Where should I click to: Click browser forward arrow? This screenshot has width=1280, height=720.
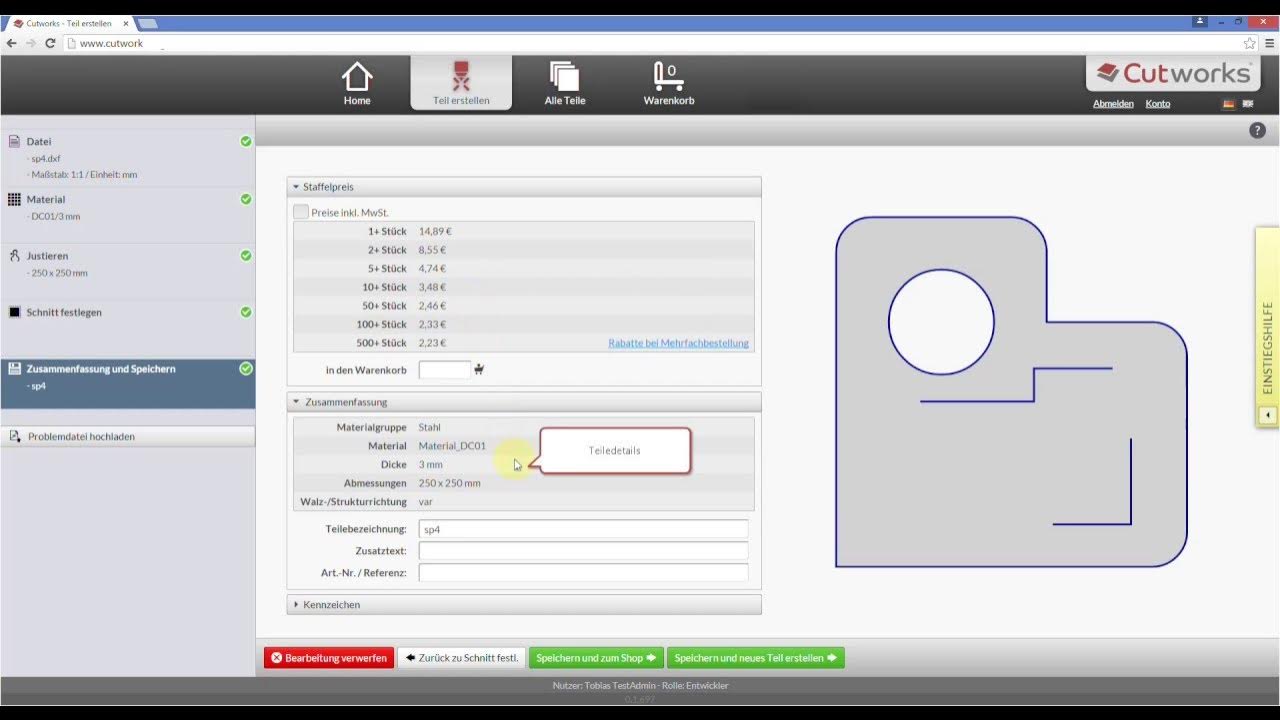tap(31, 43)
